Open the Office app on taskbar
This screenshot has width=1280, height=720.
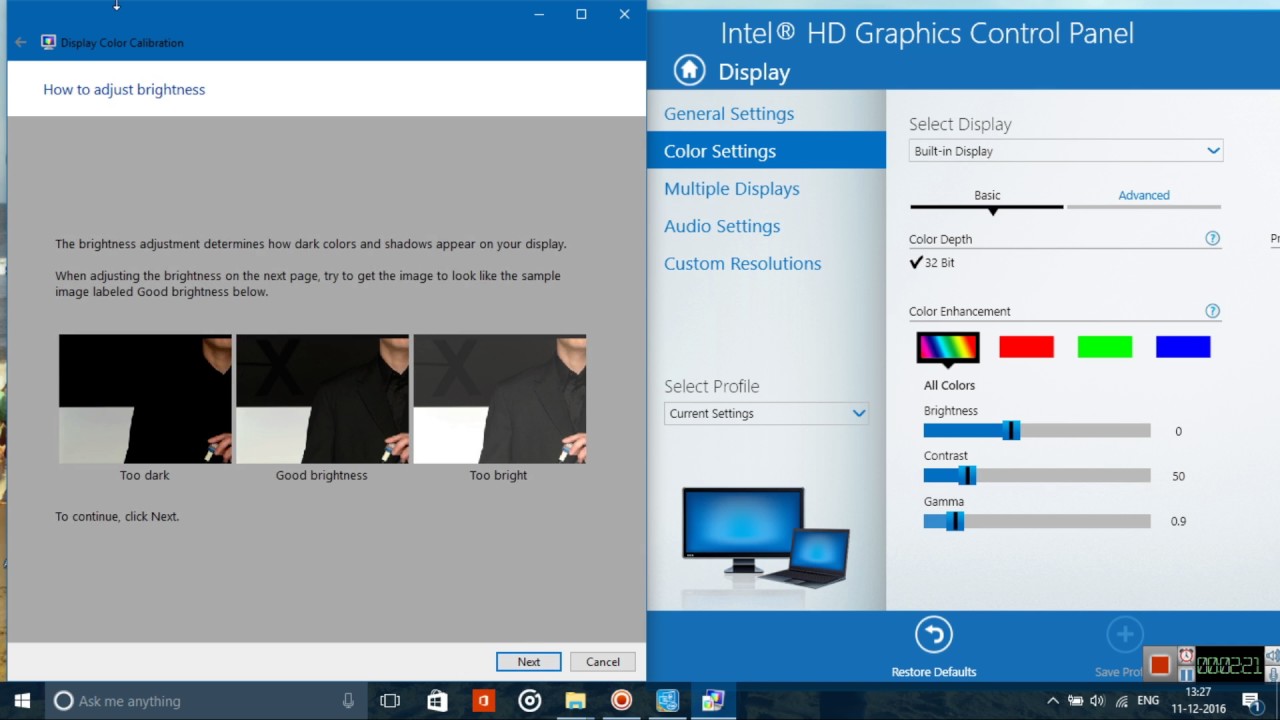pyautogui.click(x=483, y=701)
